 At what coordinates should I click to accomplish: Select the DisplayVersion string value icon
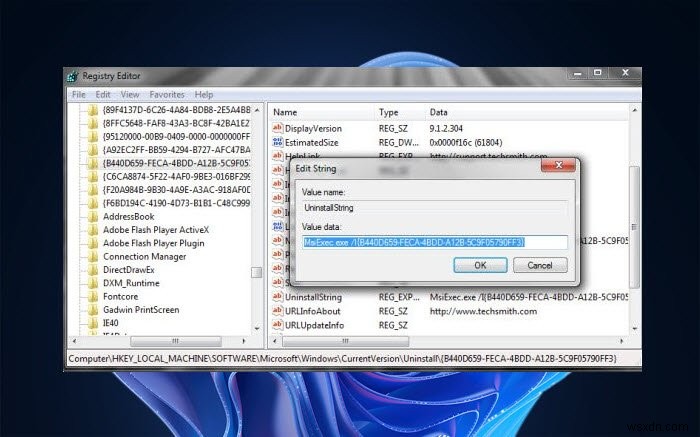(277, 128)
